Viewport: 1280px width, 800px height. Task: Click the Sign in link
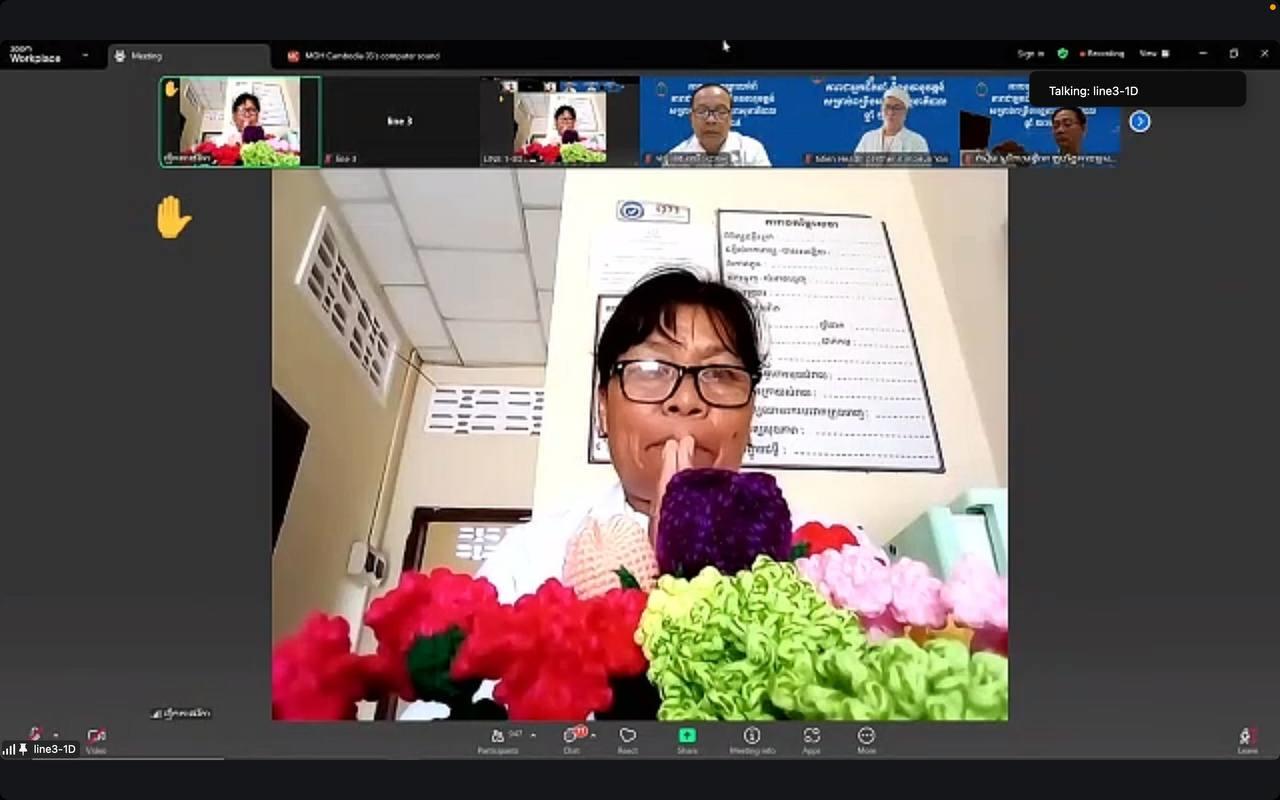coord(1031,54)
